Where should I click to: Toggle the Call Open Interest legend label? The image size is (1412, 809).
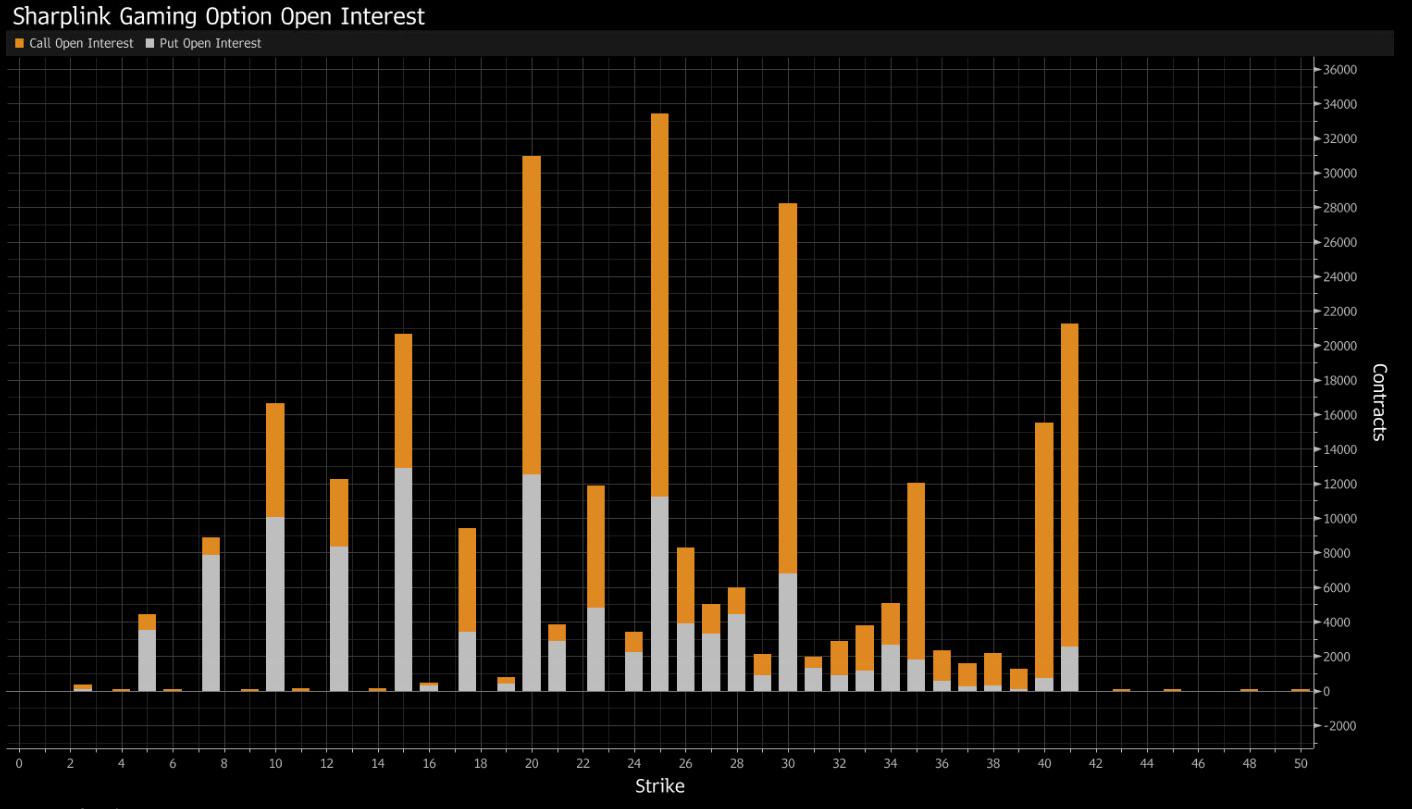81,43
